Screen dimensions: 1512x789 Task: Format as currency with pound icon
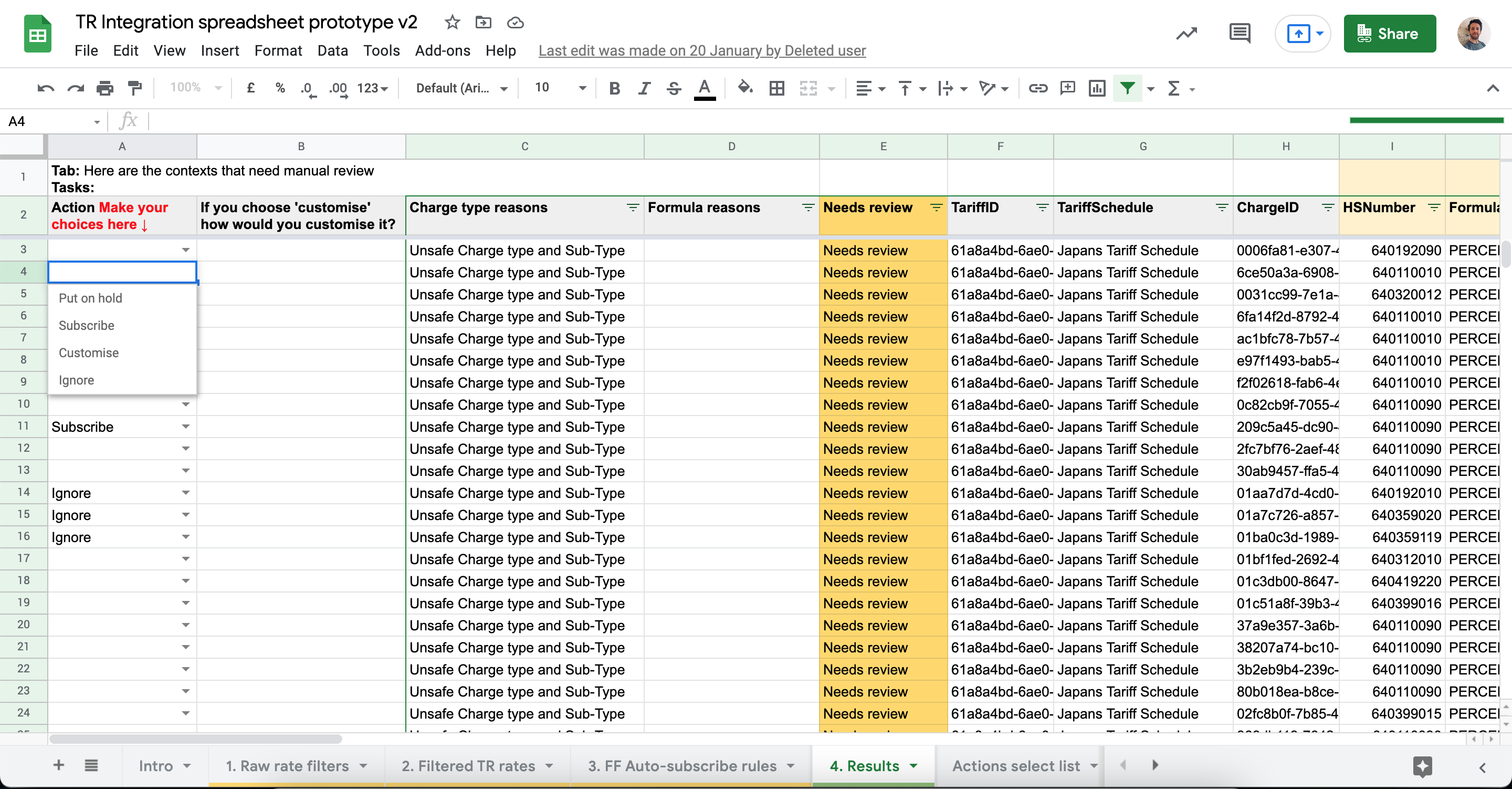(250, 88)
